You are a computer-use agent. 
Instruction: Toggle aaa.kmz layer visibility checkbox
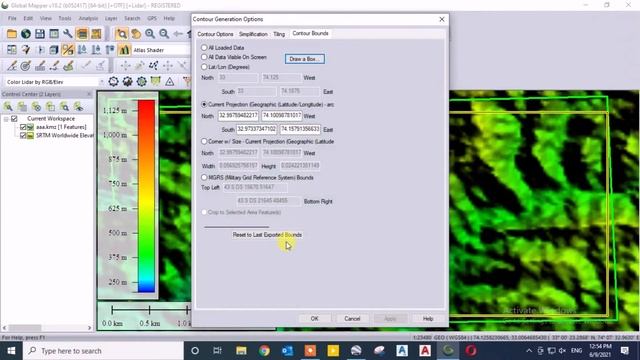[23, 127]
